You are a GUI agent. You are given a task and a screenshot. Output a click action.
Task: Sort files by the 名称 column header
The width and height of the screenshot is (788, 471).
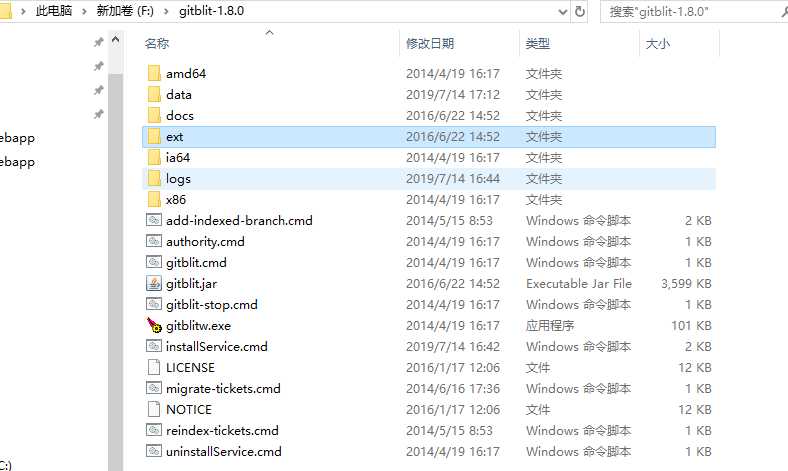(157, 44)
